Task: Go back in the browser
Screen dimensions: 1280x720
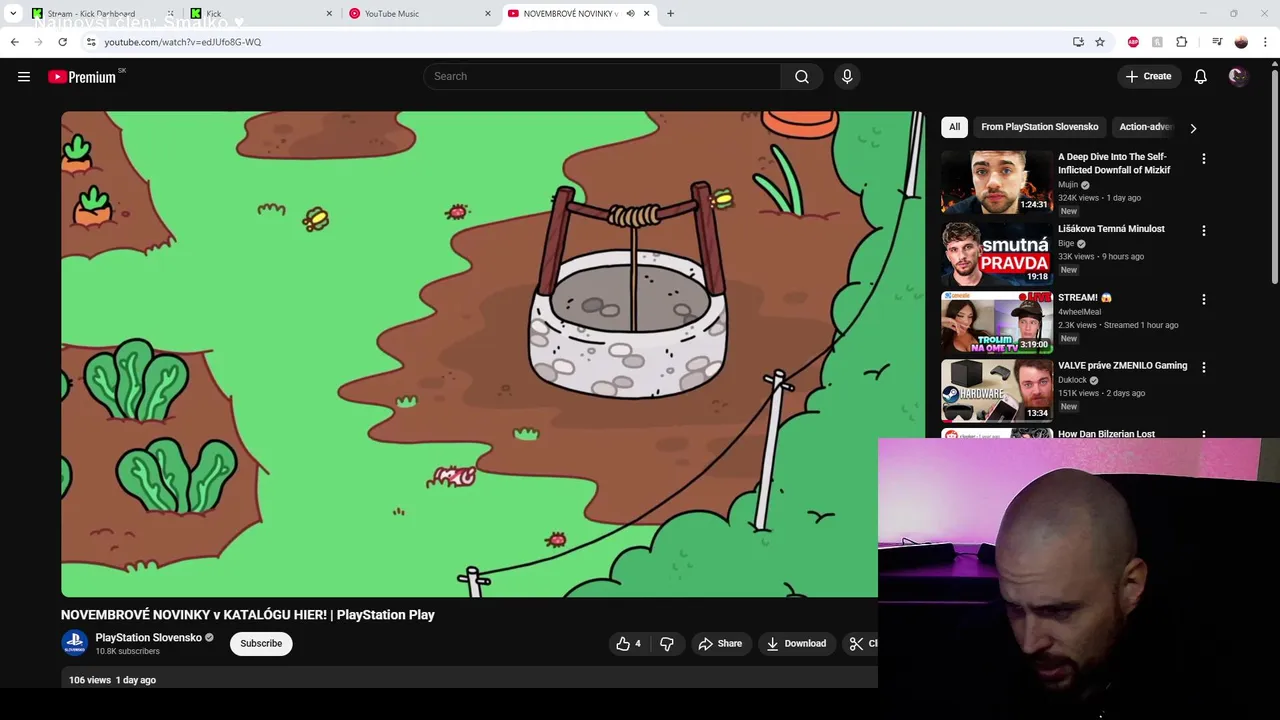Action: (15, 42)
